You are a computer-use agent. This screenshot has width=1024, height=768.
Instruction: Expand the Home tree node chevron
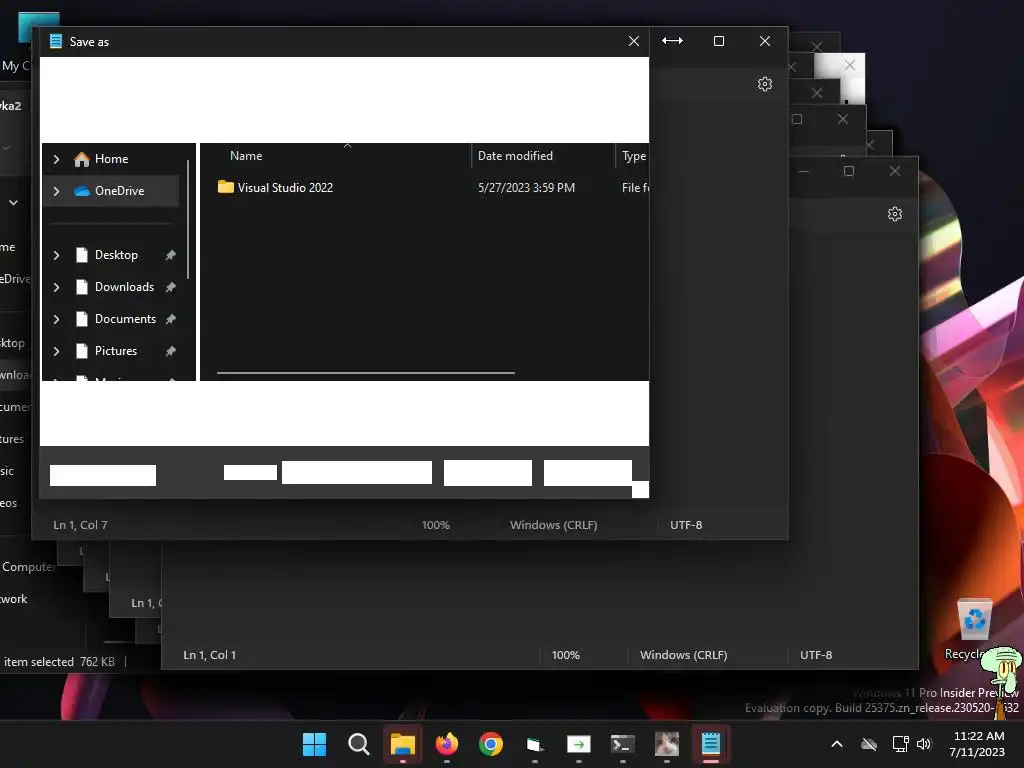57,159
